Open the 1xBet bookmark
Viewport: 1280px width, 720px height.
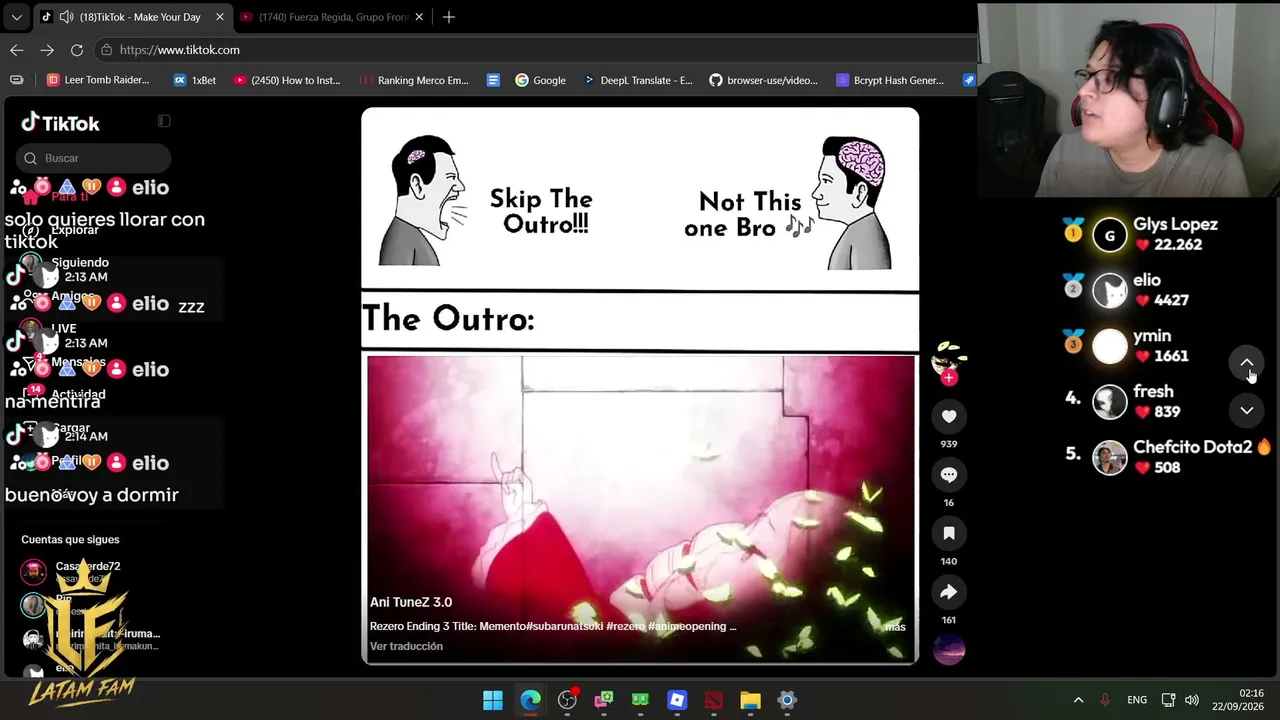click(194, 80)
